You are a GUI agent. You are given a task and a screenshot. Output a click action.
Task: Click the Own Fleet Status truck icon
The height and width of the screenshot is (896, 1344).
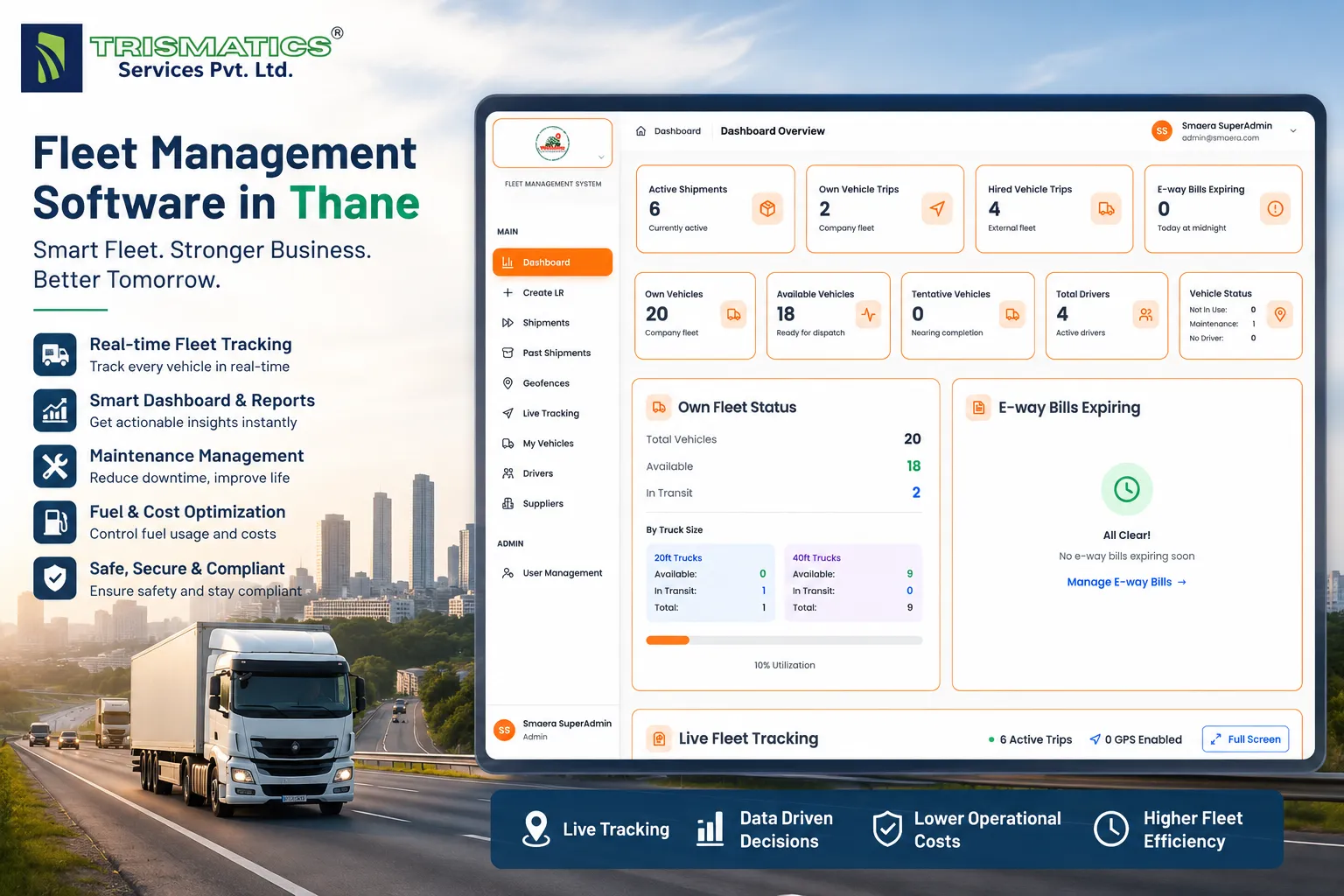pos(659,408)
